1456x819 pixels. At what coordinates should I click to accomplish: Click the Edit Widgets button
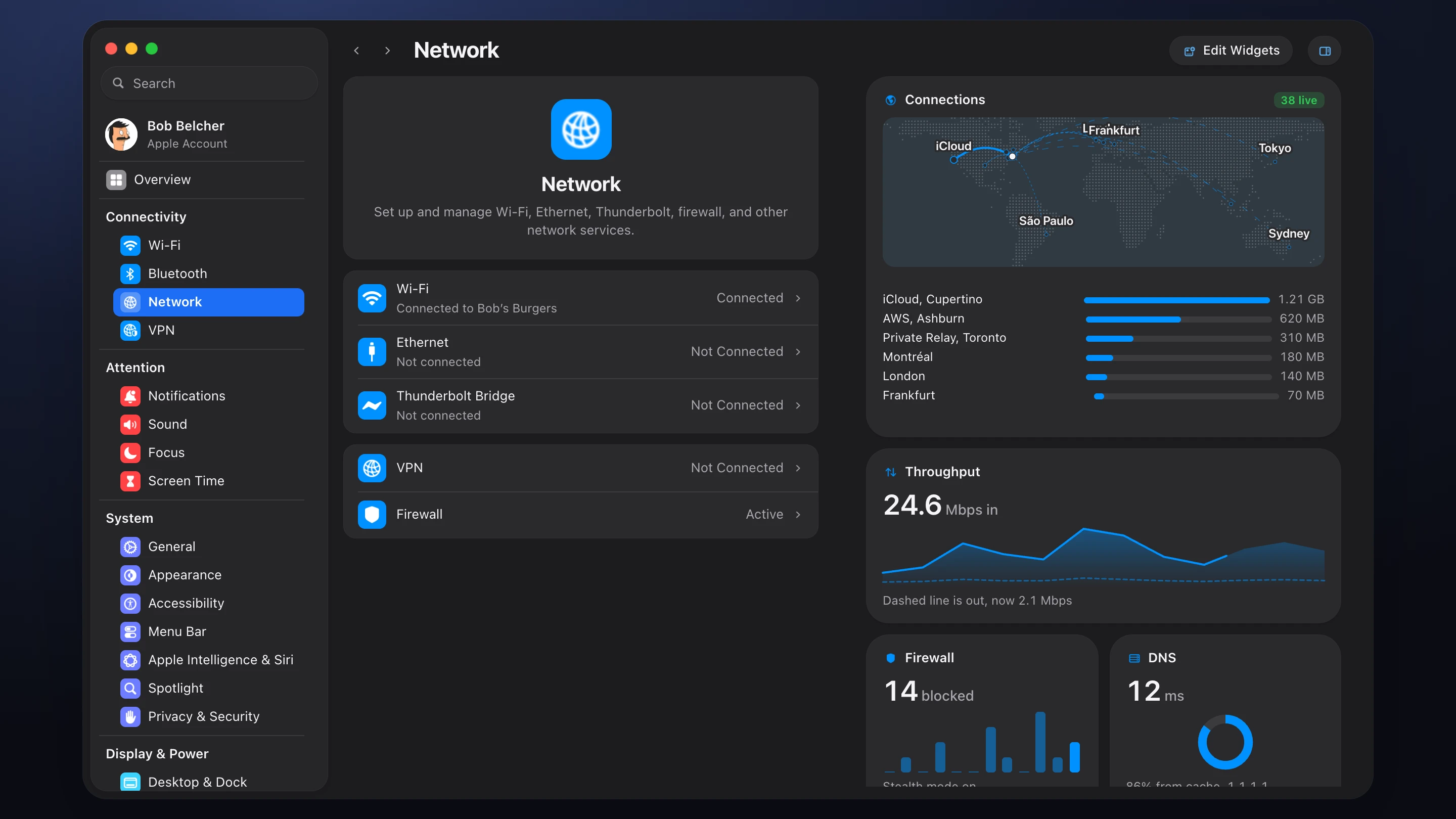pyautogui.click(x=1231, y=51)
